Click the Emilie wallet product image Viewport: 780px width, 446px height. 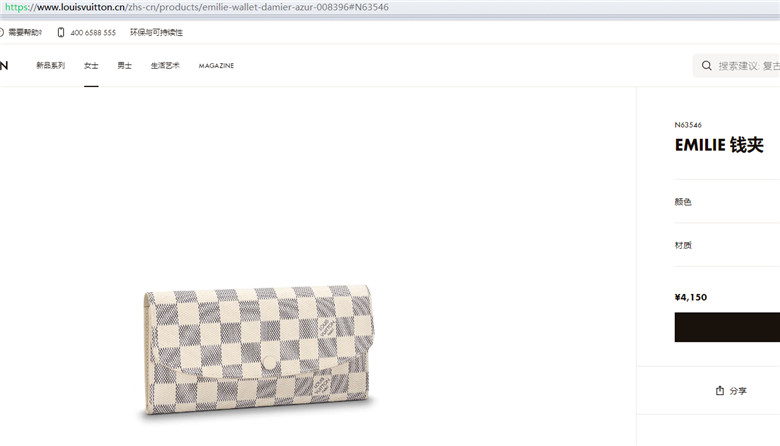[x=258, y=351]
